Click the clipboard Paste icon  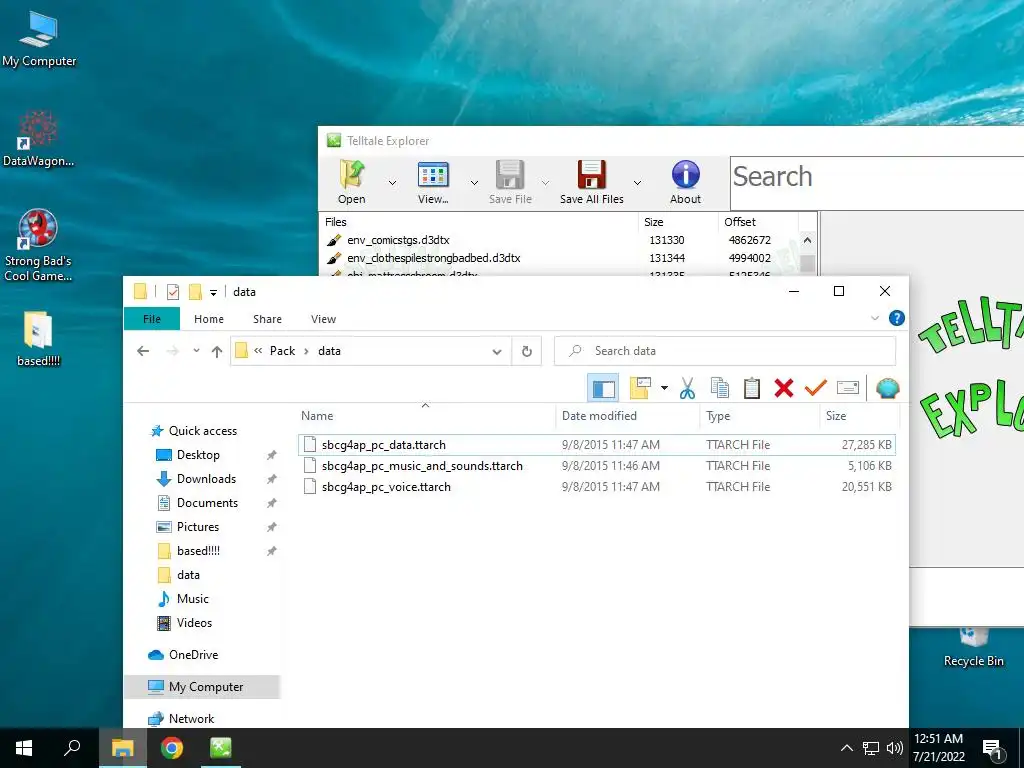[x=752, y=389]
